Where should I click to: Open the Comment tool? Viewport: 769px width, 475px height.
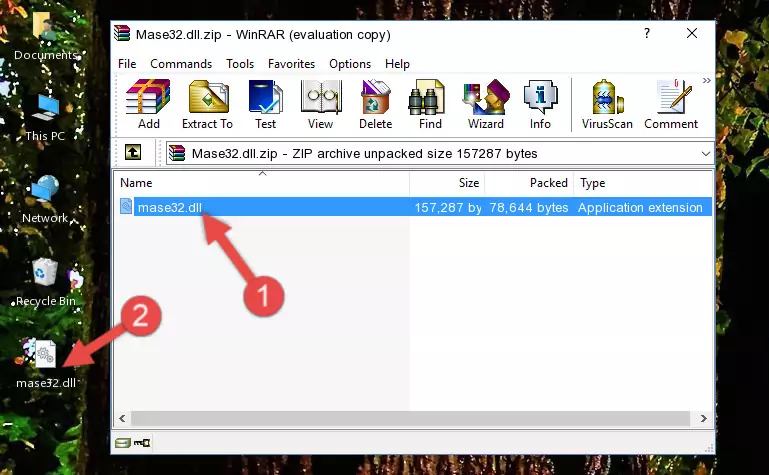(x=671, y=104)
